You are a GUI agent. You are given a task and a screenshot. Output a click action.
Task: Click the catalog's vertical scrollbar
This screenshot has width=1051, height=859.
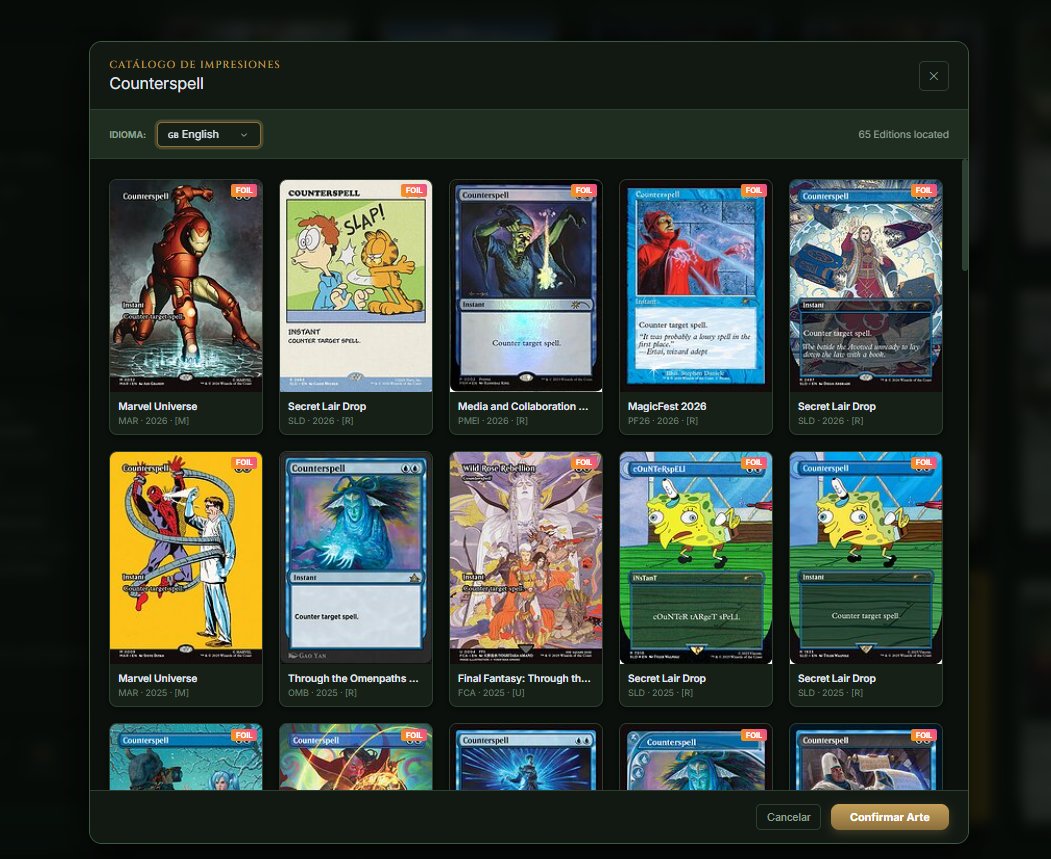(965, 215)
